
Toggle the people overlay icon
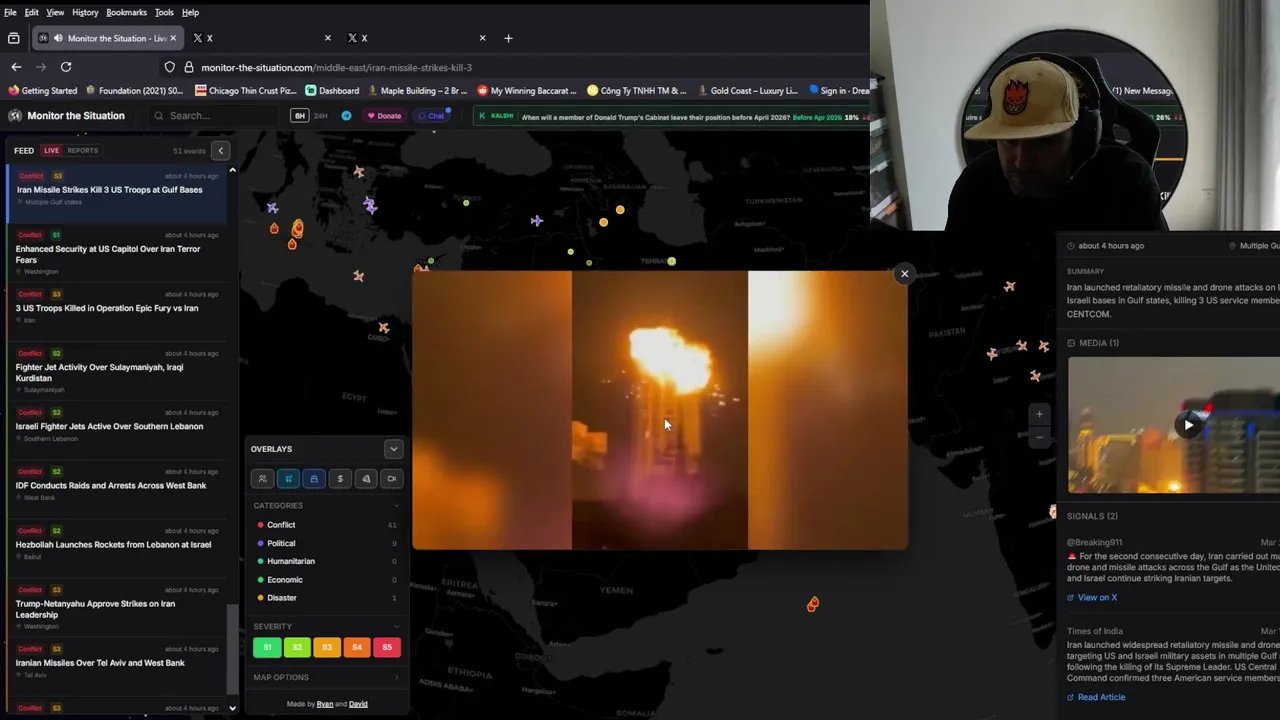tap(262, 479)
